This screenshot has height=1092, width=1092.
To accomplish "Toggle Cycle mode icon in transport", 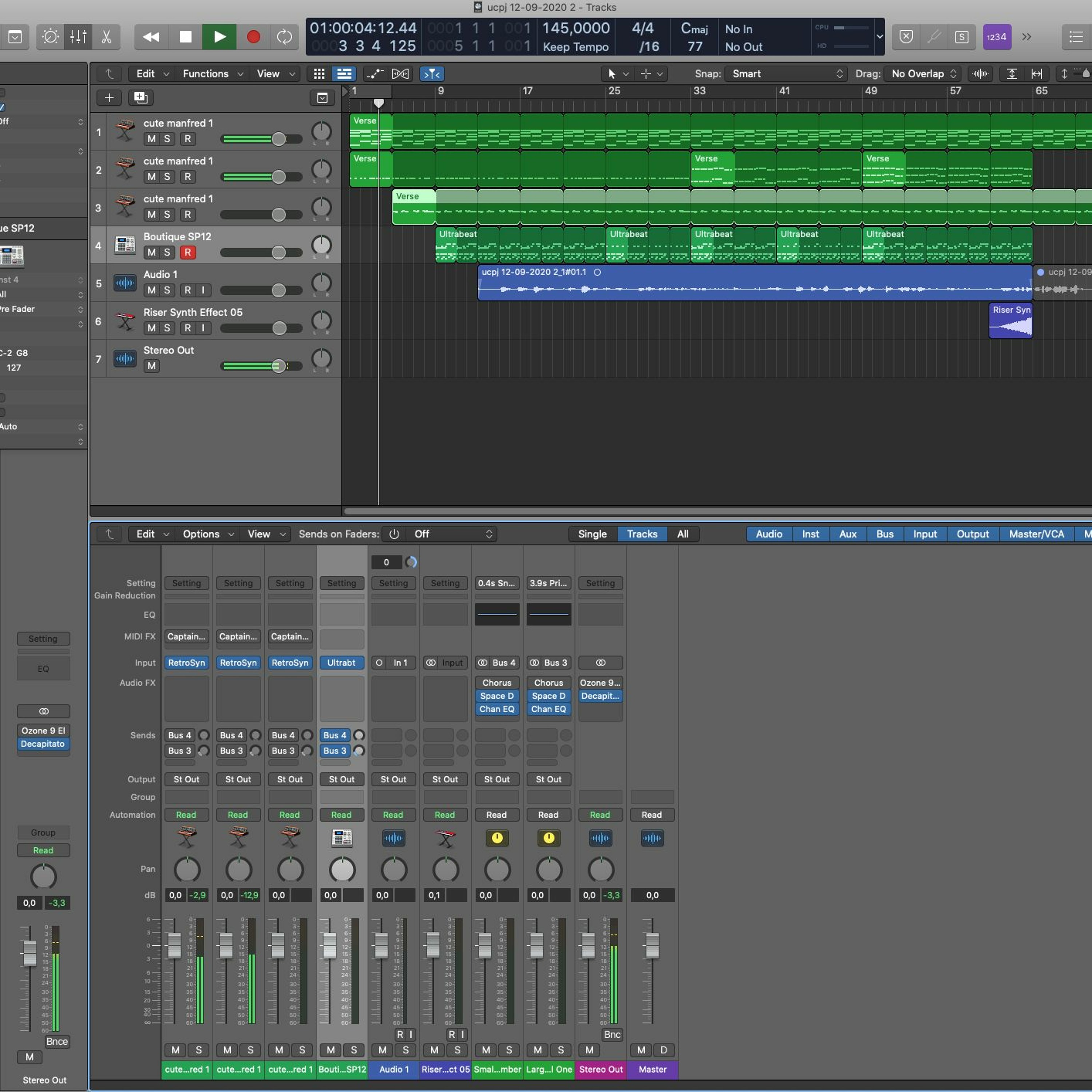I will [x=284, y=37].
